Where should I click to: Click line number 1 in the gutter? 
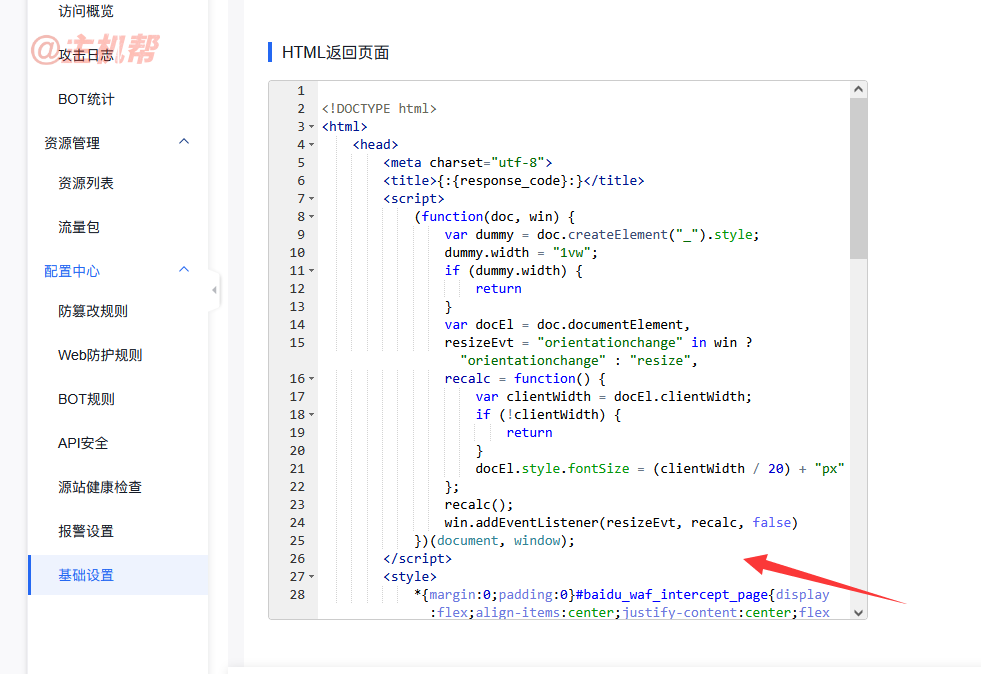(301, 91)
